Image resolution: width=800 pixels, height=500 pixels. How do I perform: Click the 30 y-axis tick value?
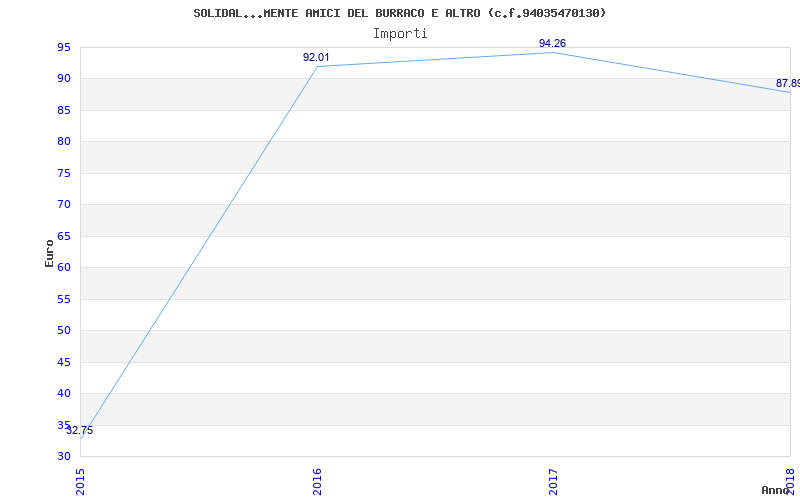(64, 457)
